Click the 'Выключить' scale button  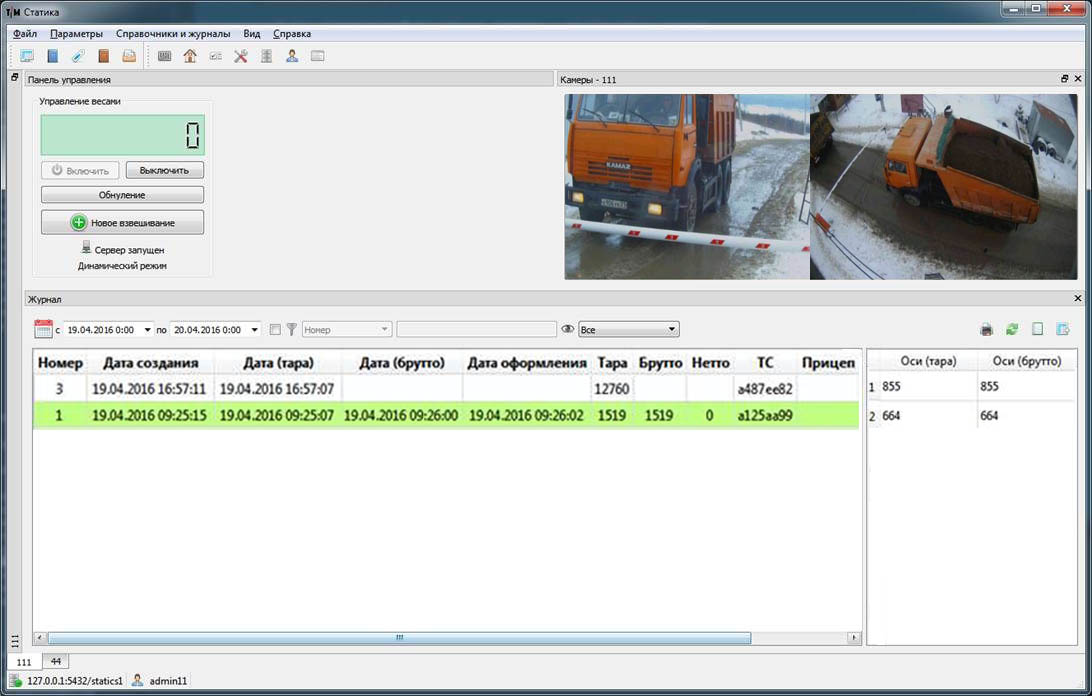point(164,170)
